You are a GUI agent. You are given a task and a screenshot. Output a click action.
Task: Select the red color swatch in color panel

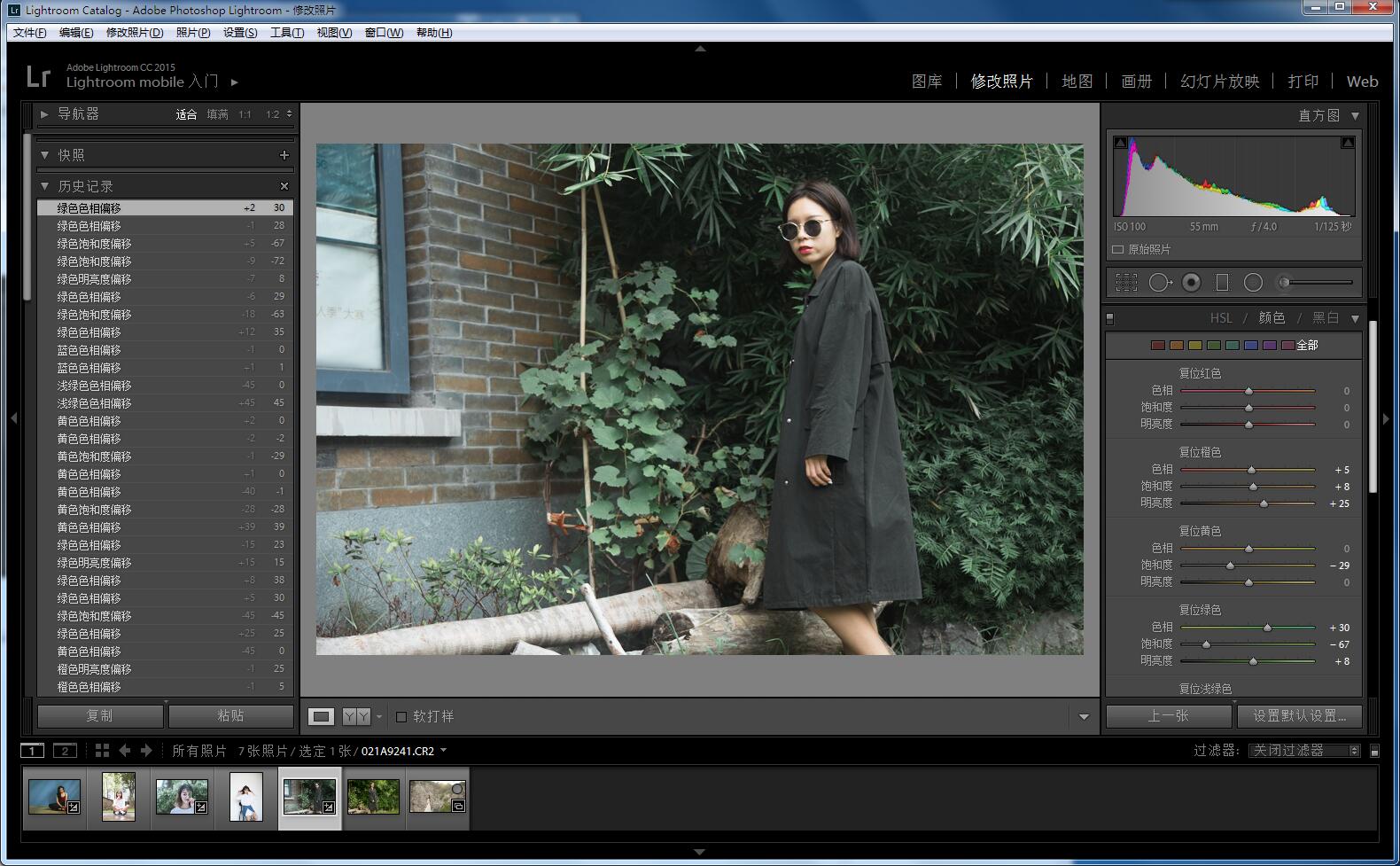[1157, 346]
